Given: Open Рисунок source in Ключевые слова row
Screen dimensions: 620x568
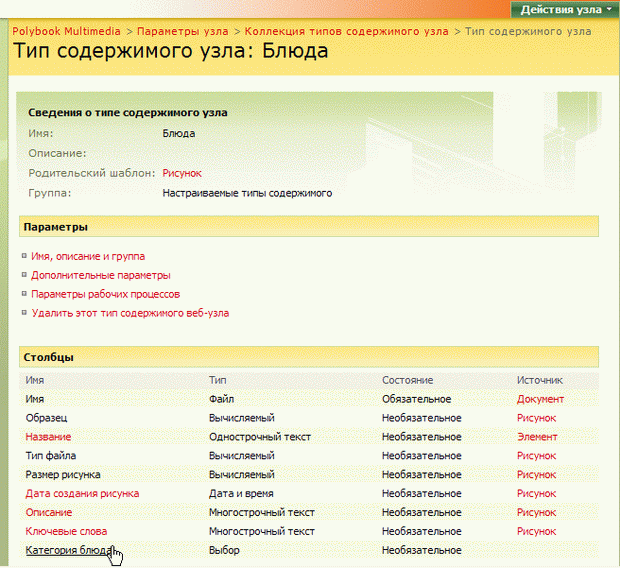Looking at the screenshot, I should point(537,531).
